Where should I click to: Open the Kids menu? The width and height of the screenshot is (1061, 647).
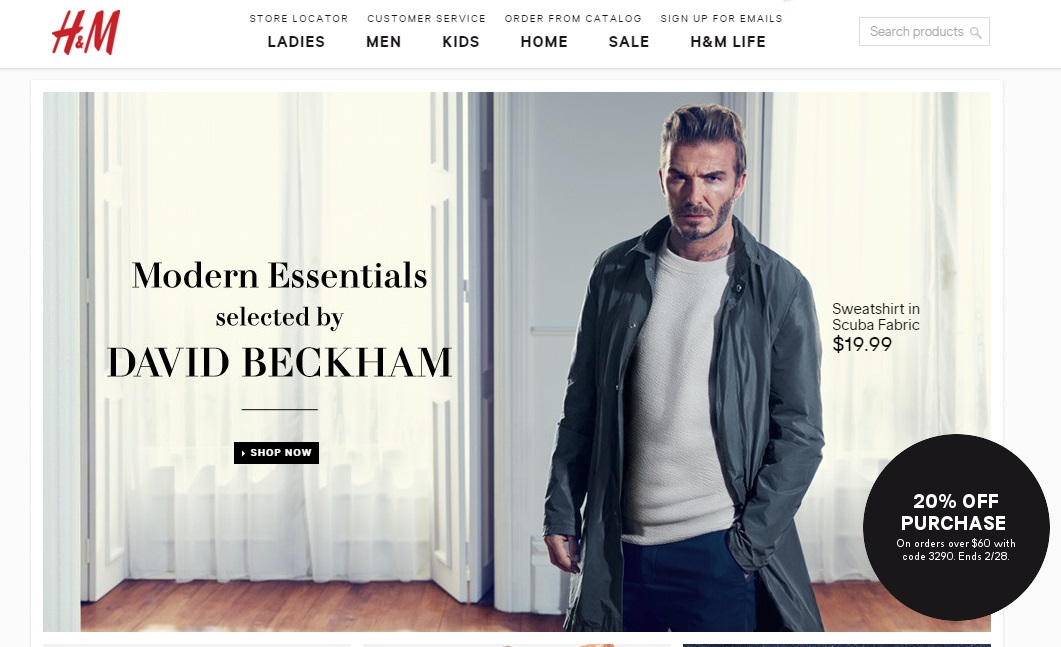pos(461,42)
